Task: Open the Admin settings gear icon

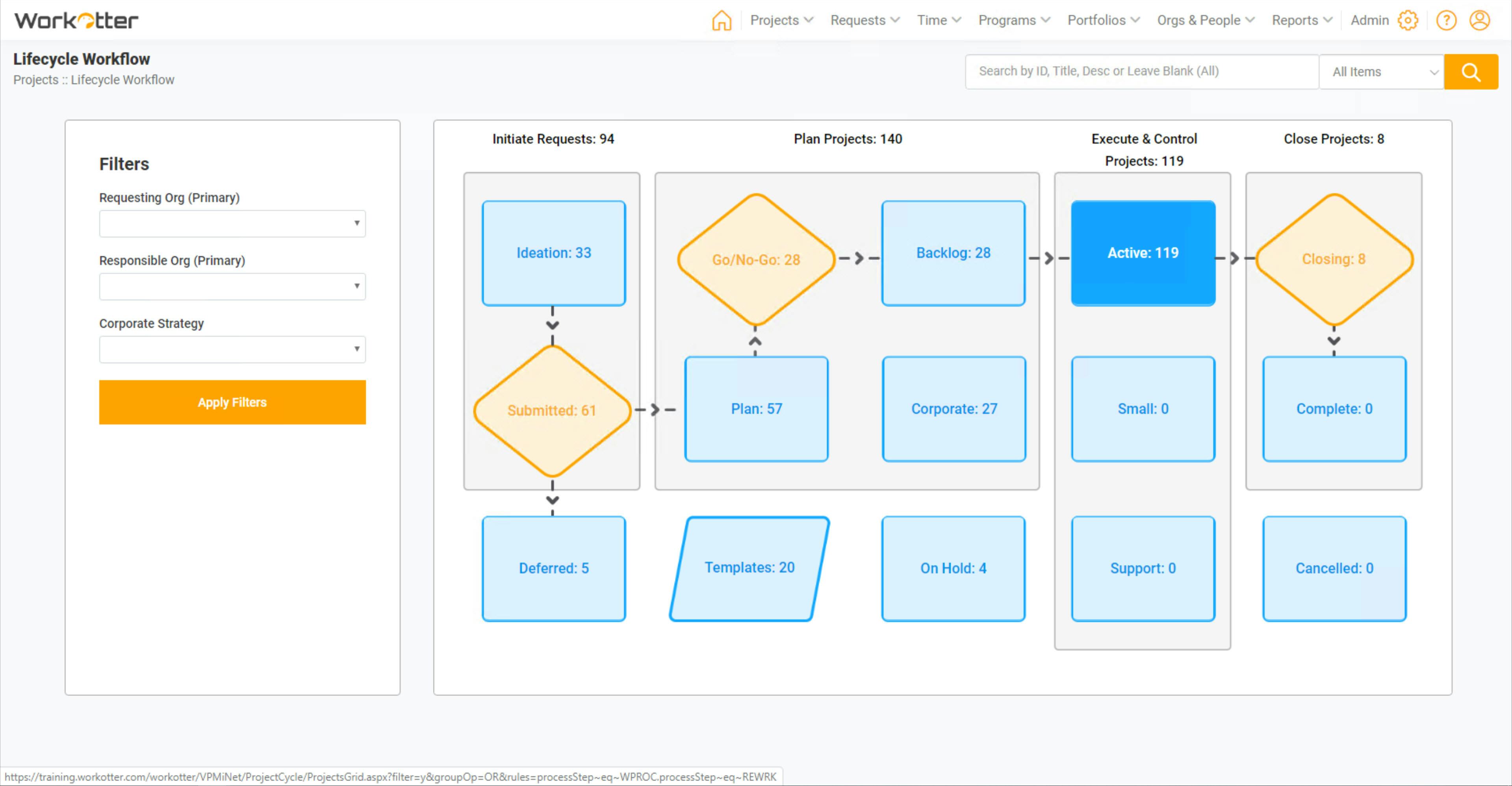Action: pos(1408,20)
